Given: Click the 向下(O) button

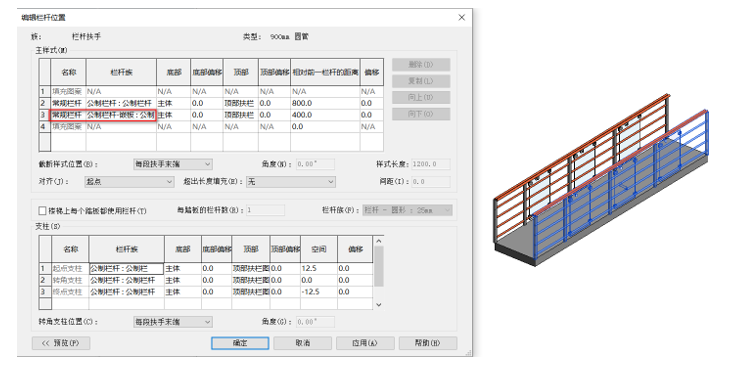Looking at the screenshot, I should click(x=421, y=114).
